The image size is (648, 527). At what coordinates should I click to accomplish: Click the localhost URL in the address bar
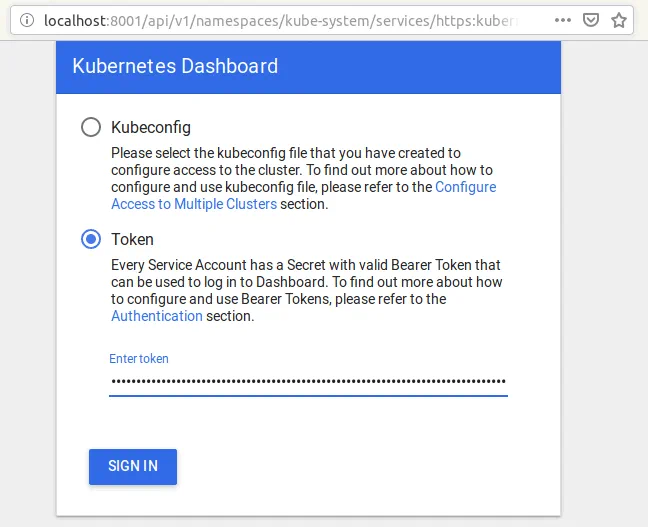(x=280, y=20)
